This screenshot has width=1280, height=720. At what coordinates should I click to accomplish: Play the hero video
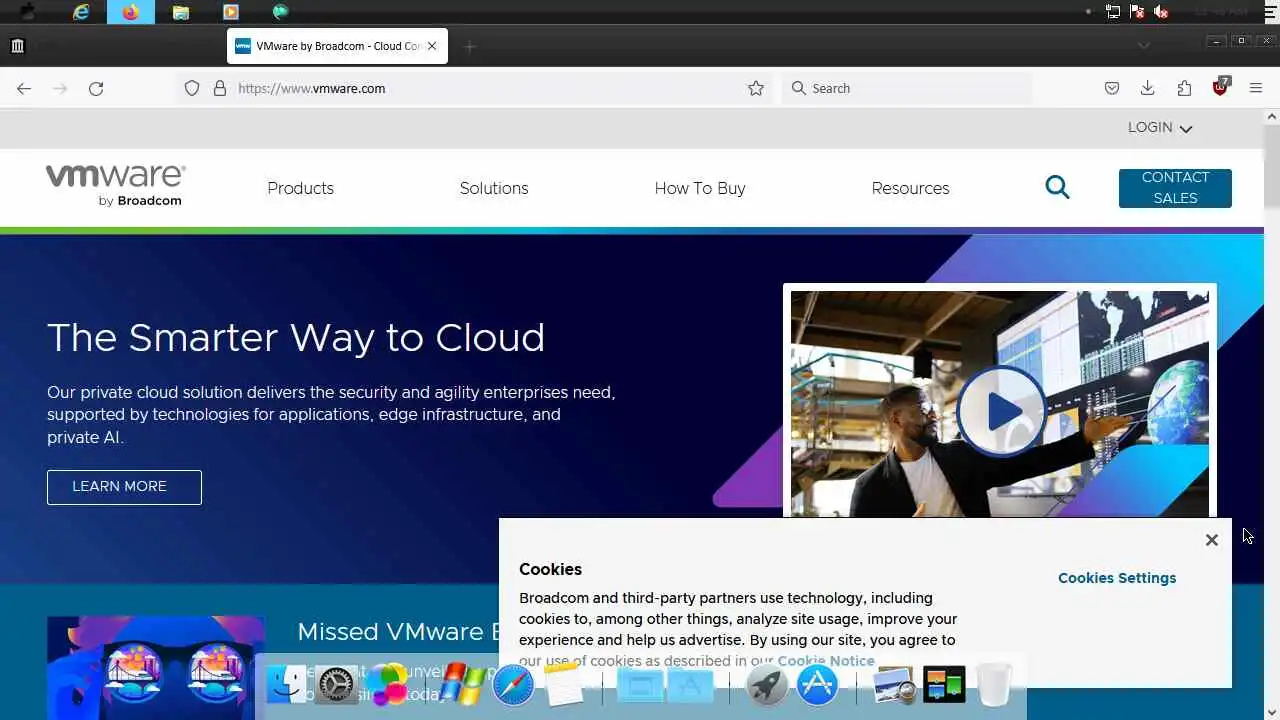pyautogui.click(x=1000, y=410)
